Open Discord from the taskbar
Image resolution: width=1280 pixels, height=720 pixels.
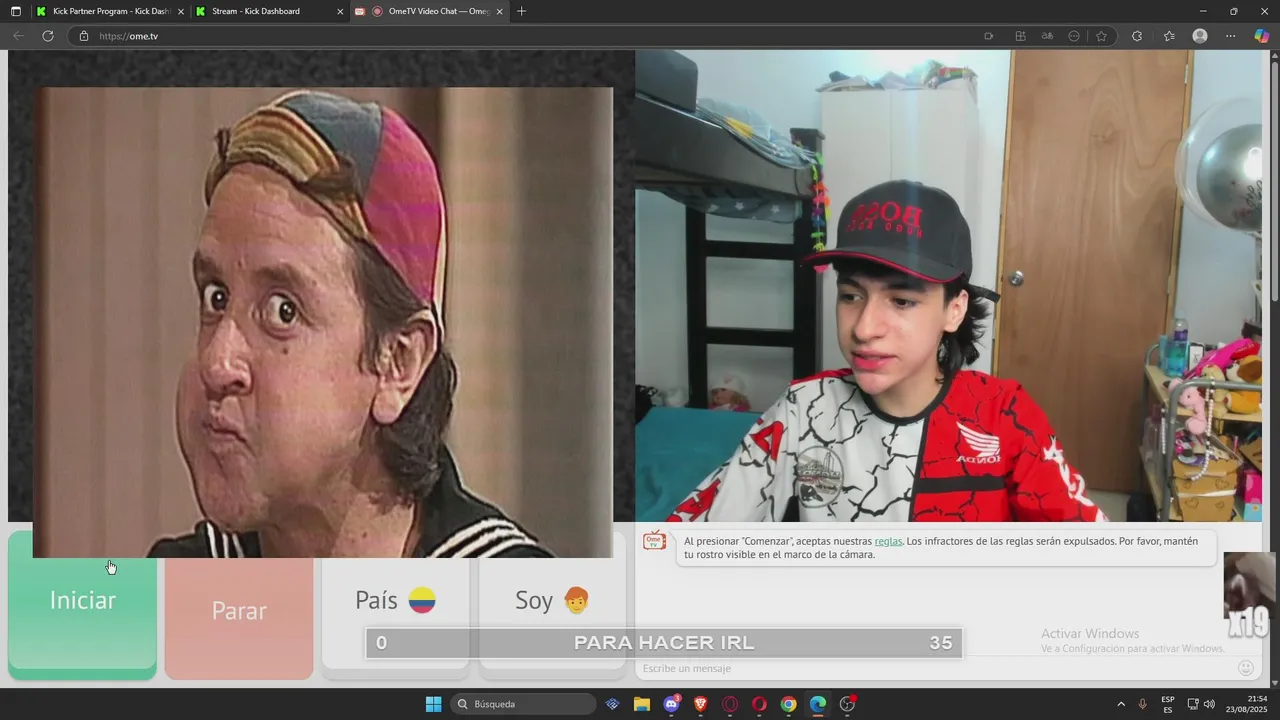coord(672,704)
